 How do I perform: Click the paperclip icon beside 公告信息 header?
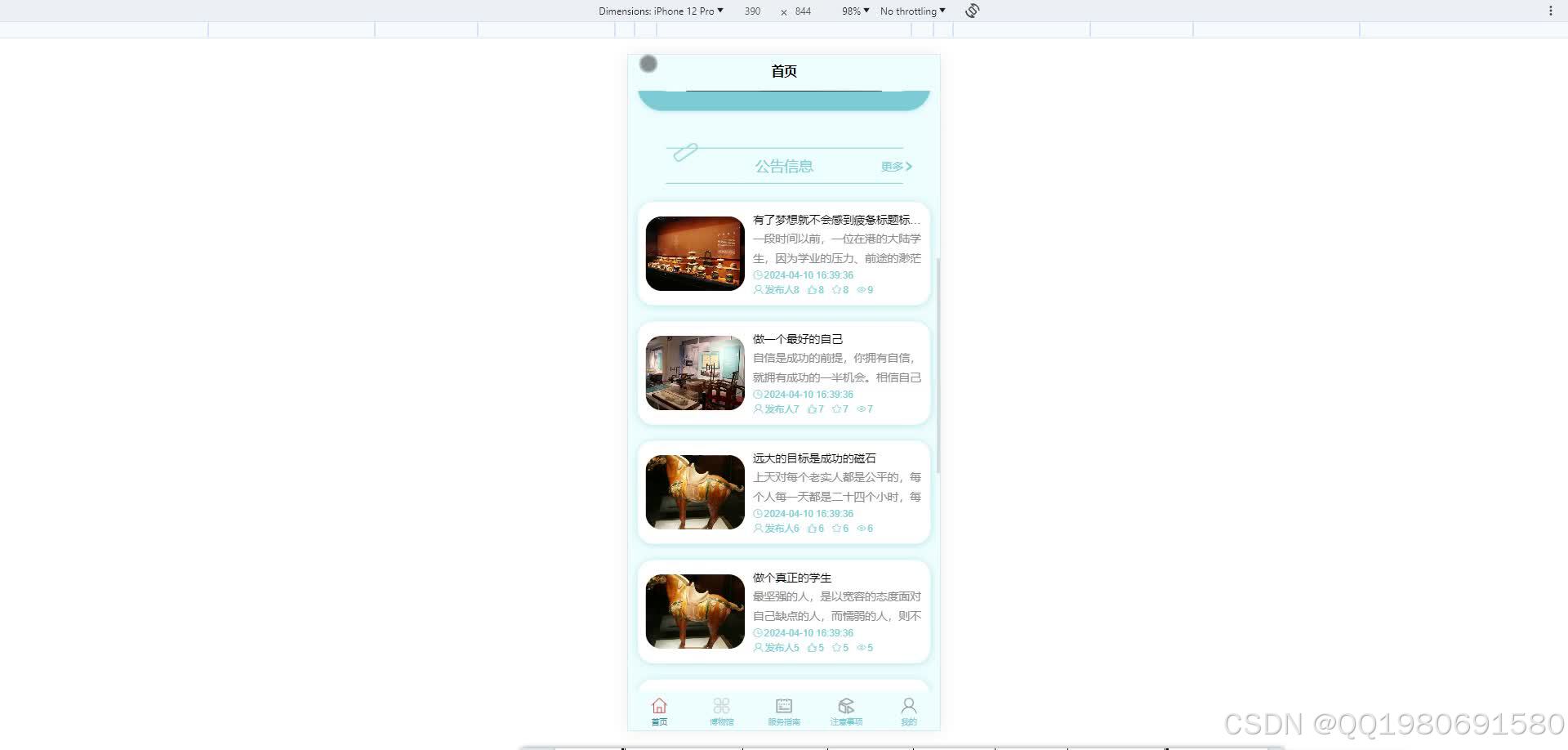(684, 152)
